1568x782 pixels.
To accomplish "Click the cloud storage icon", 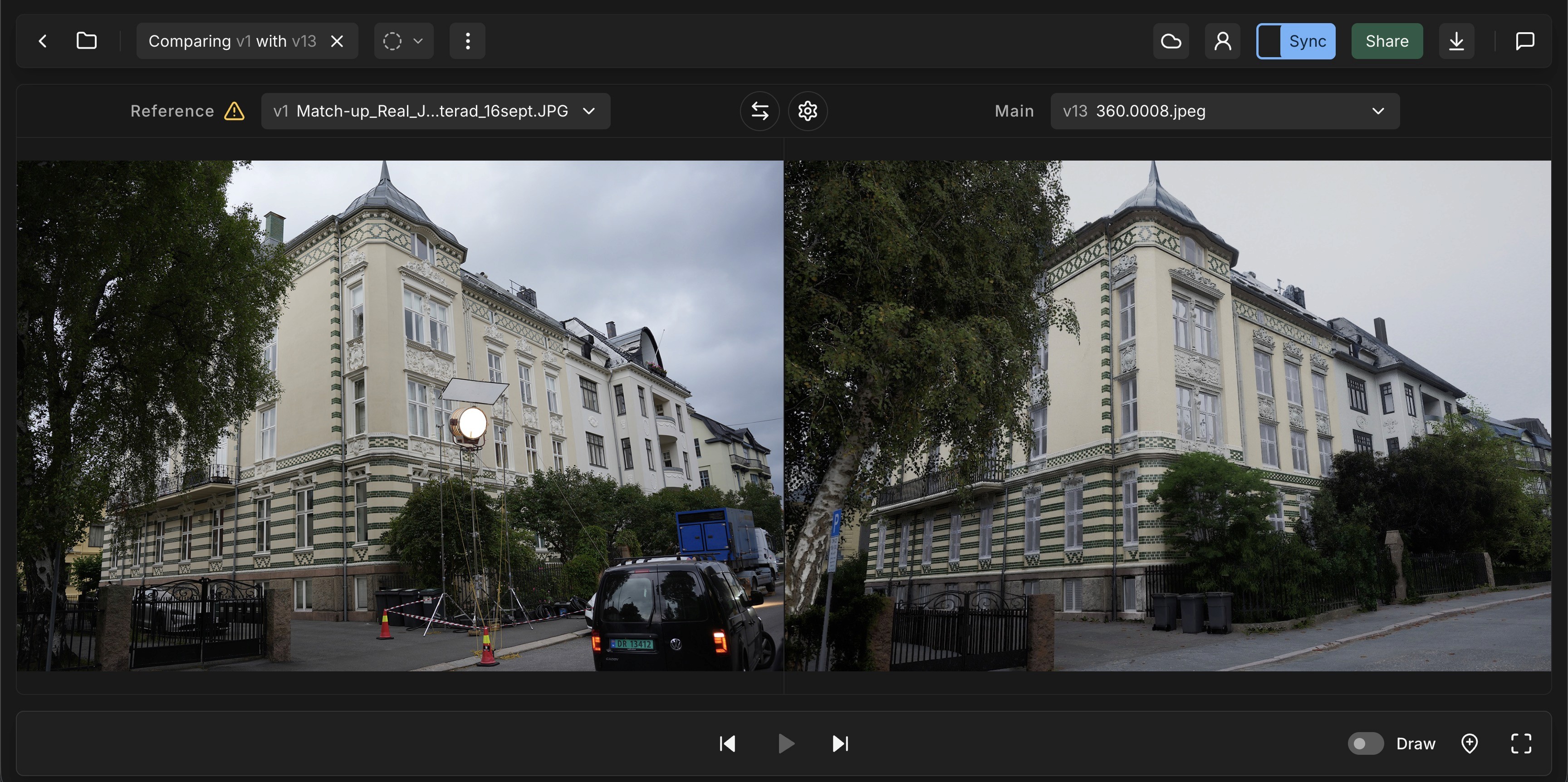I will [x=1171, y=41].
